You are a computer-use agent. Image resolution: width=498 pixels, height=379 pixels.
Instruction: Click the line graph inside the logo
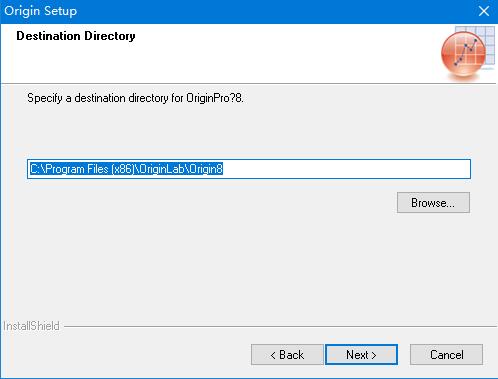click(466, 52)
